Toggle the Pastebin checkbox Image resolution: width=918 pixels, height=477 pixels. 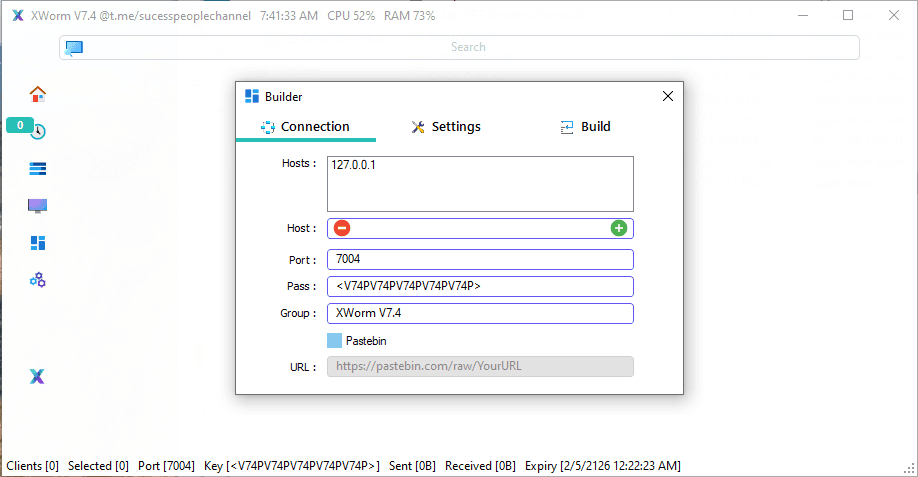334,341
